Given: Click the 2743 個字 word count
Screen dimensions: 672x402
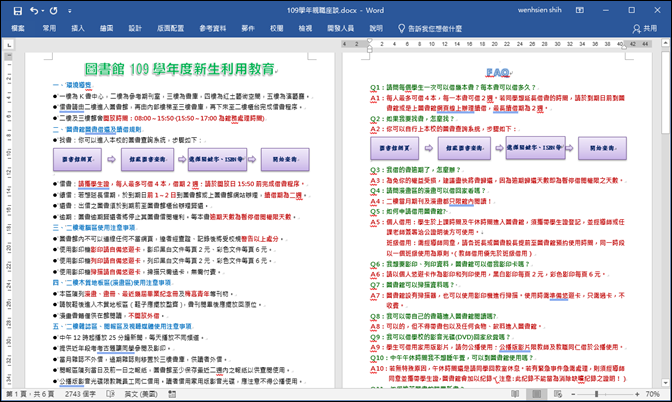Looking at the screenshot, I should click(x=80, y=394).
